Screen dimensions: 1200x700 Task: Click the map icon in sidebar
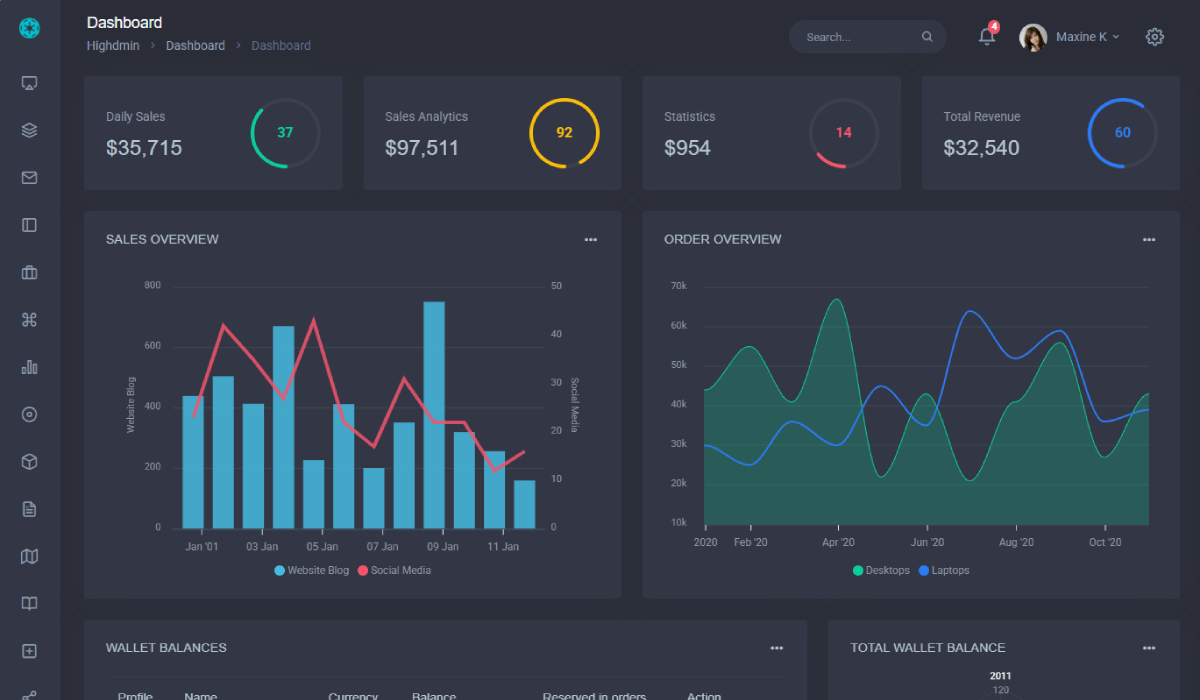[29, 557]
